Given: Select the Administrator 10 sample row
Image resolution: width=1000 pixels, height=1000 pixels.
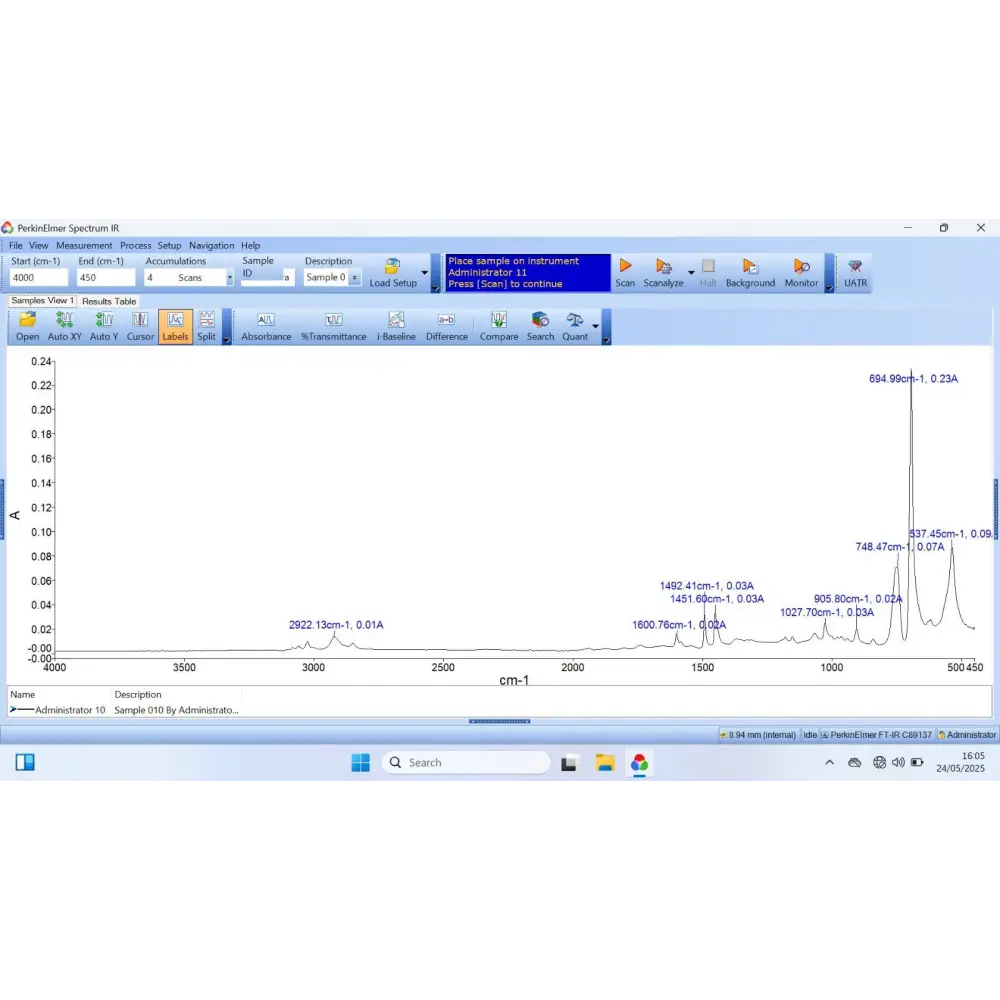Looking at the screenshot, I should point(124,710).
